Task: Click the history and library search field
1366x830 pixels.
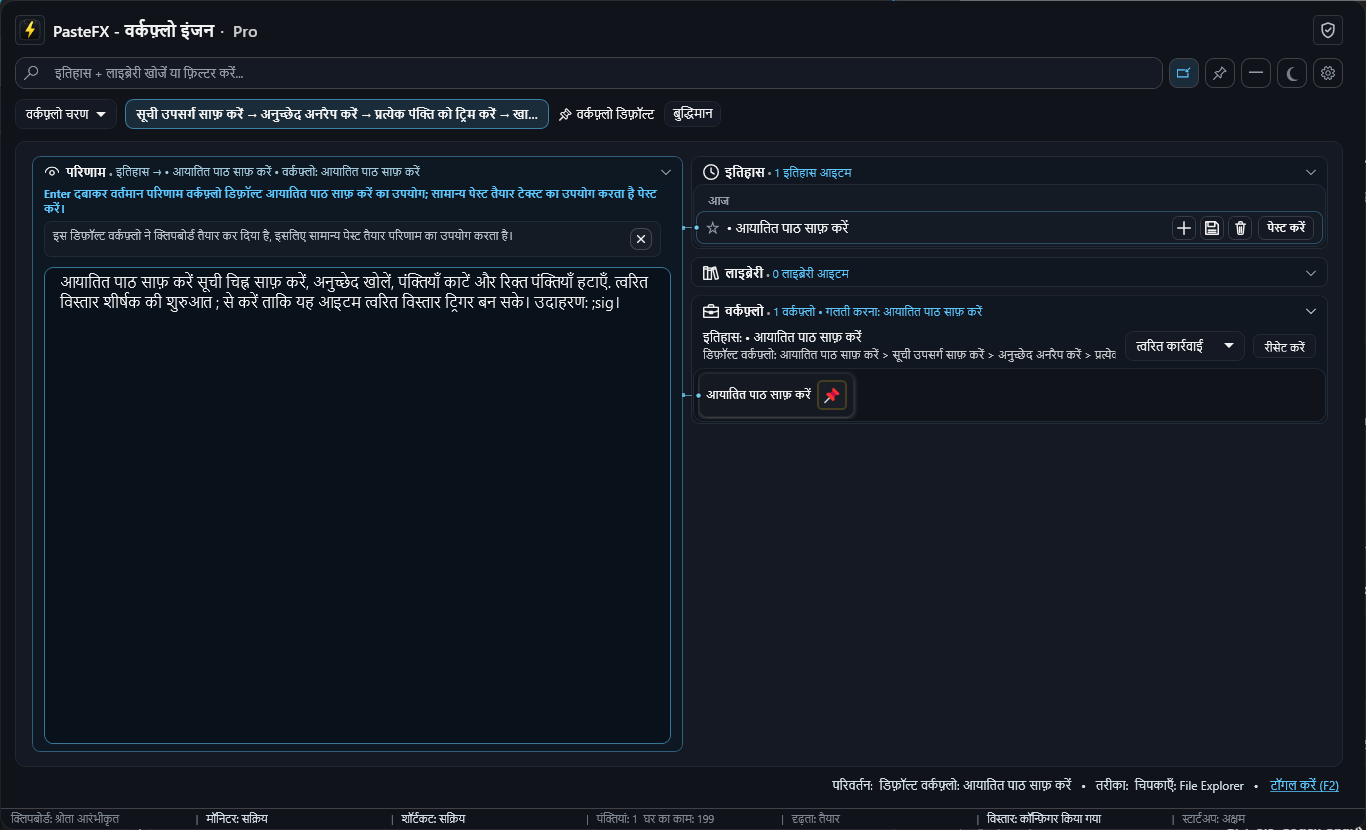Action: [588, 73]
